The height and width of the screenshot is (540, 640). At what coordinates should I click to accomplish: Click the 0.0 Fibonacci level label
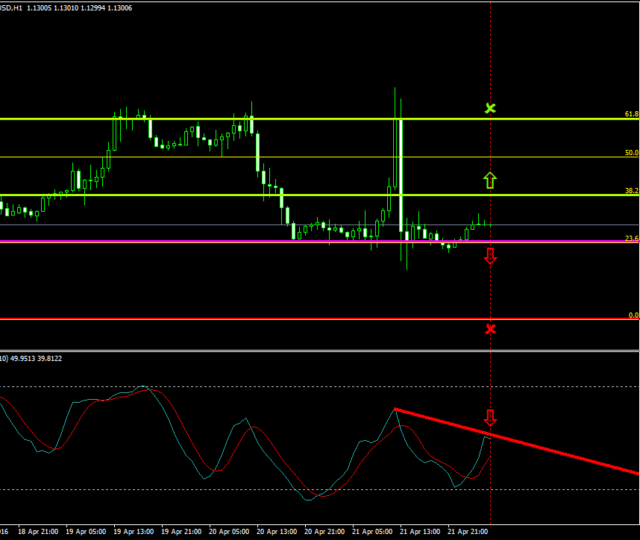tap(633, 315)
